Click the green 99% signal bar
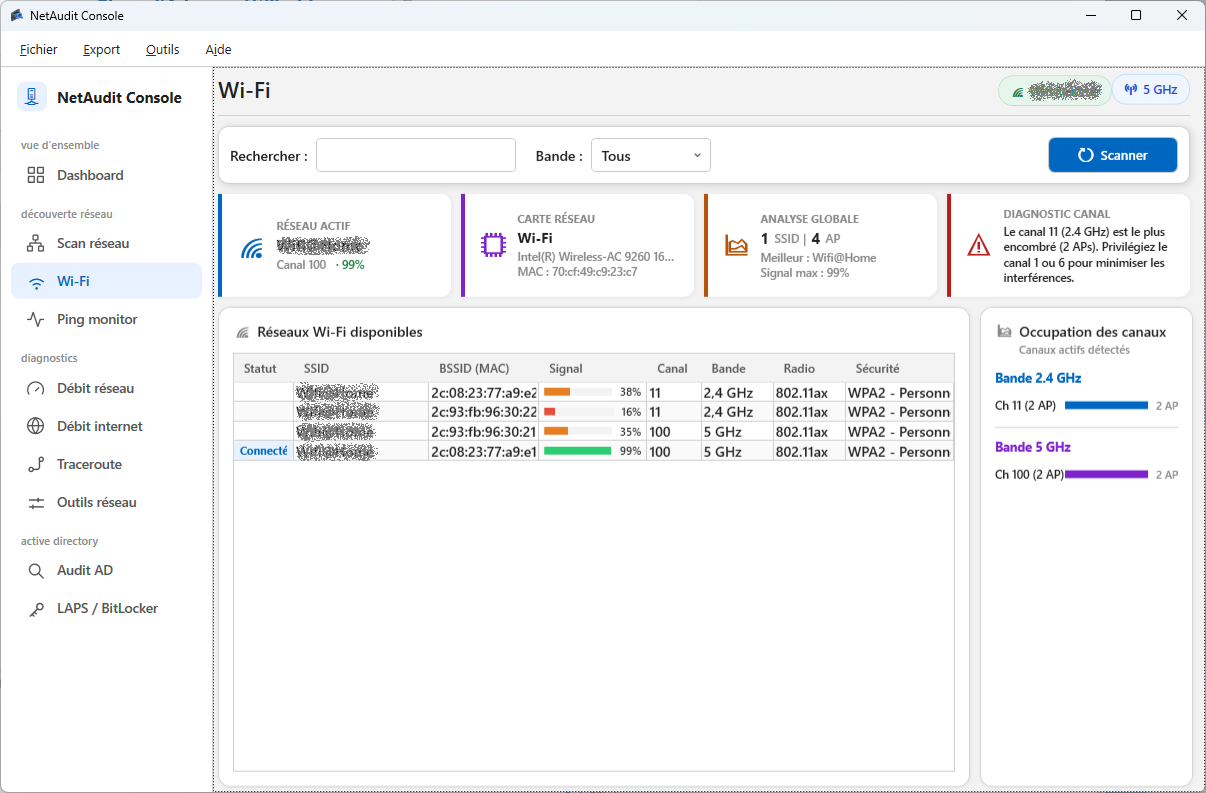 577,451
